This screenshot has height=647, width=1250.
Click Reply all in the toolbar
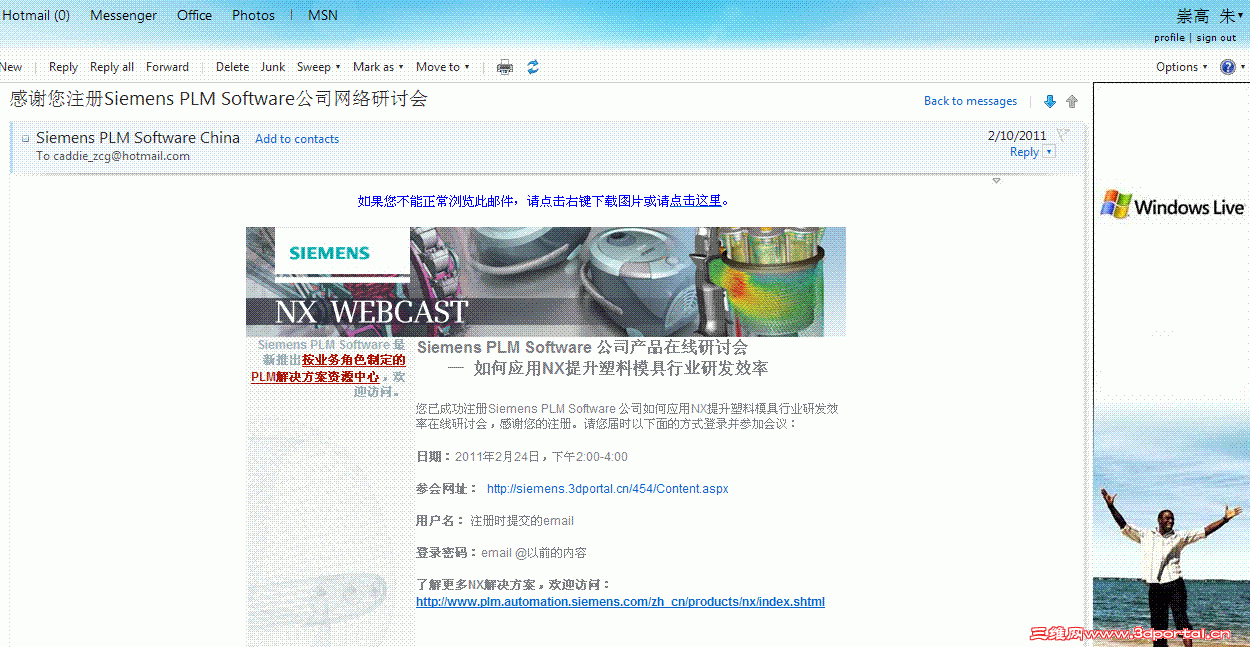point(112,67)
